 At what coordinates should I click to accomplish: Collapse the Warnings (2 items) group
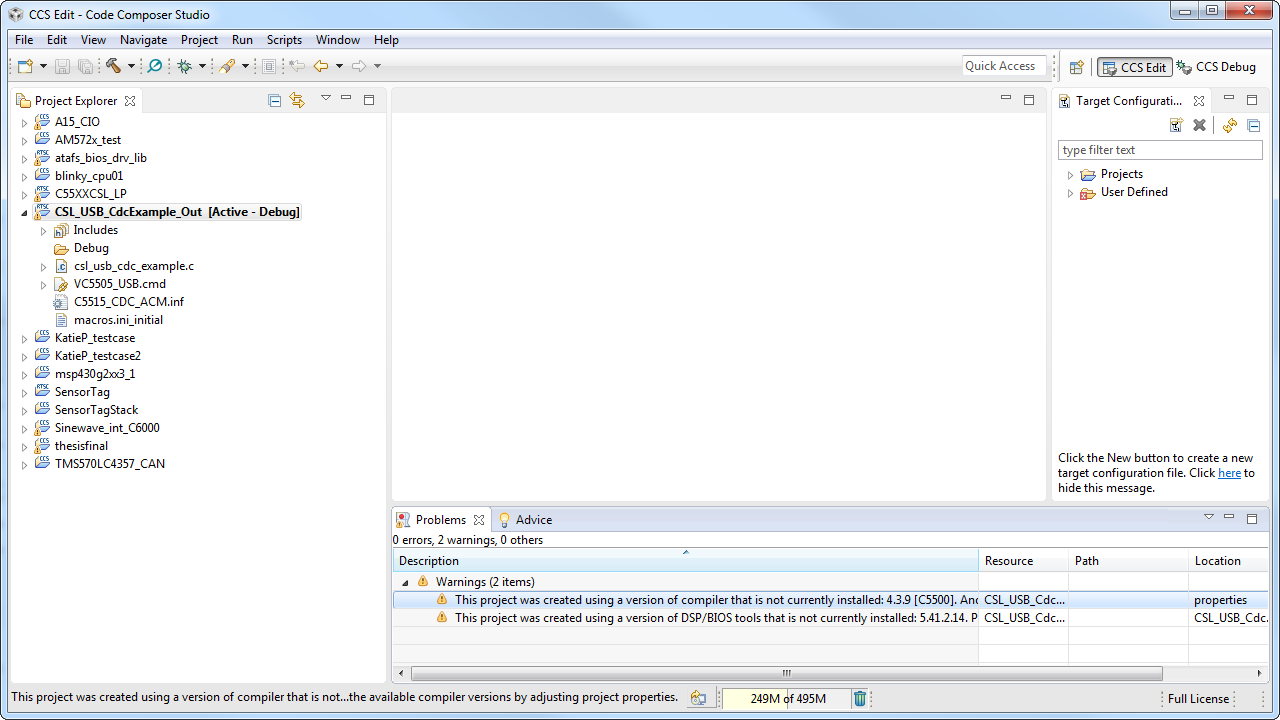coord(405,582)
